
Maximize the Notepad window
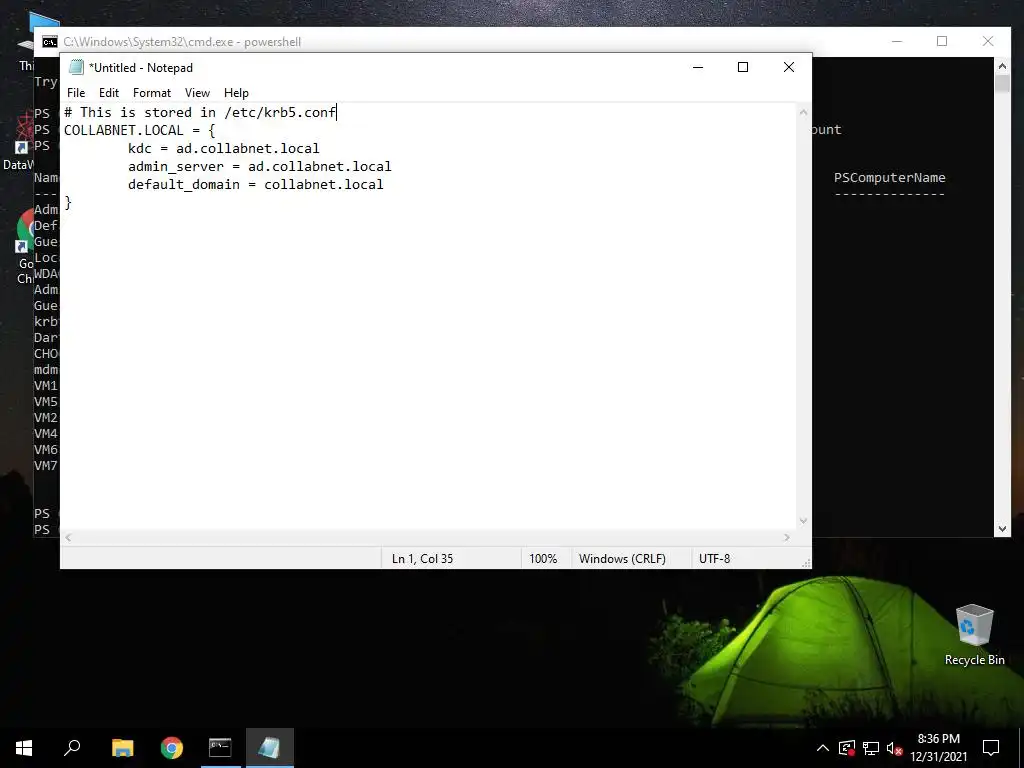pos(743,67)
